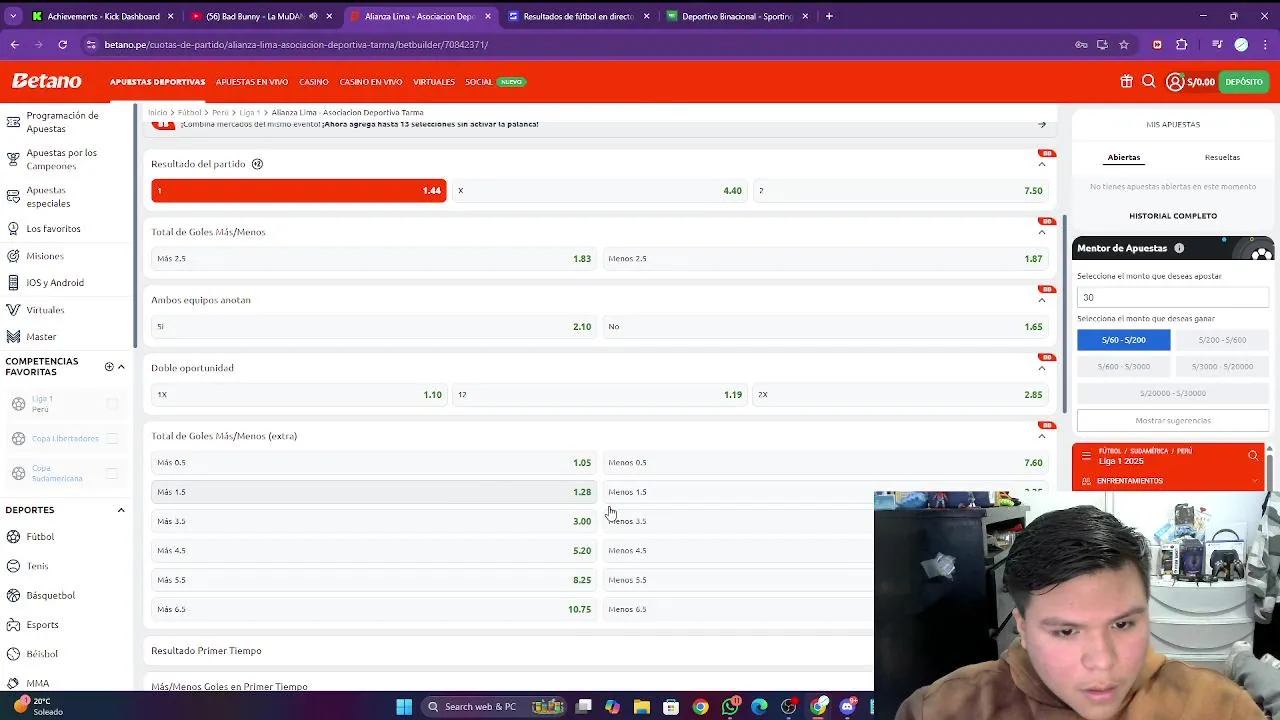Select the S/20000 - S/30000 winnings range
Image resolution: width=1280 pixels, height=720 pixels.
[x=1173, y=393]
